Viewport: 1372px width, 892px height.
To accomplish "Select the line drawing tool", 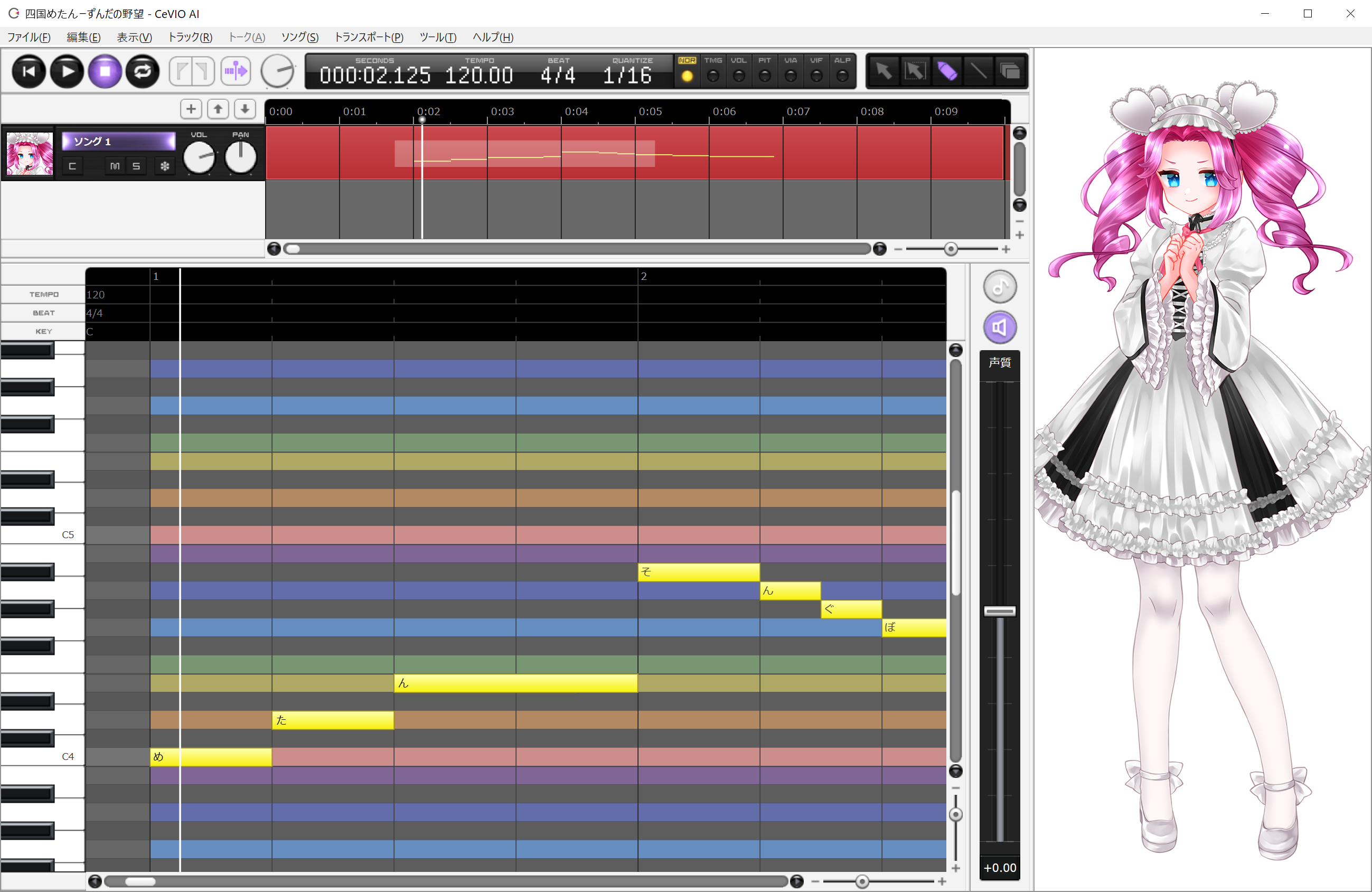I will pyautogui.click(x=978, y=71).
